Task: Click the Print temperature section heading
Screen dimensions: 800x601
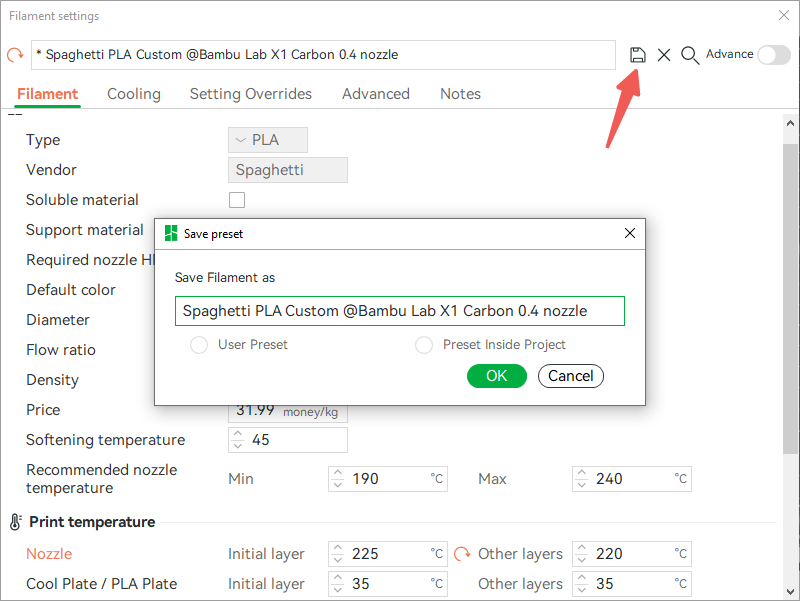Action: 92,522
